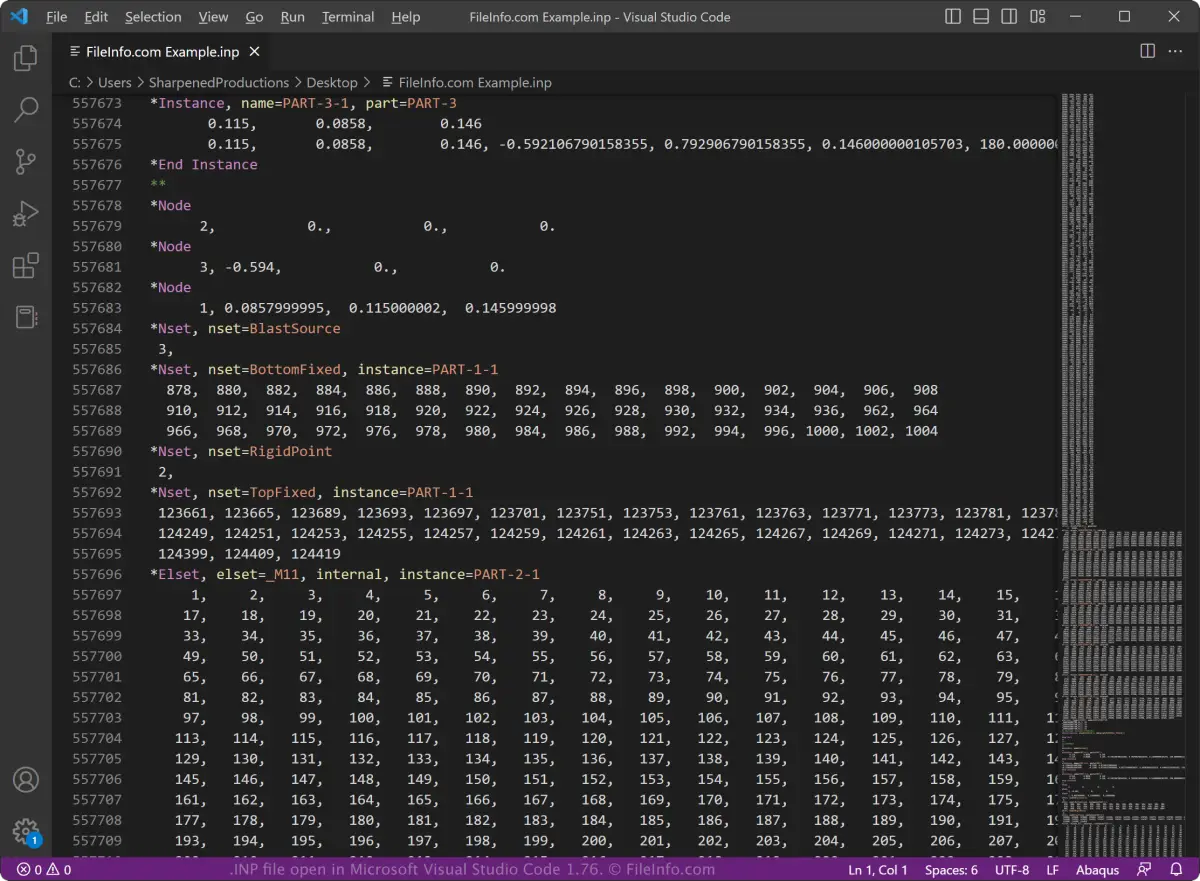Screen dimensions: 1200x881
Task: Toggle Panel layout icon in title bar
Action: tap(981, 17)
